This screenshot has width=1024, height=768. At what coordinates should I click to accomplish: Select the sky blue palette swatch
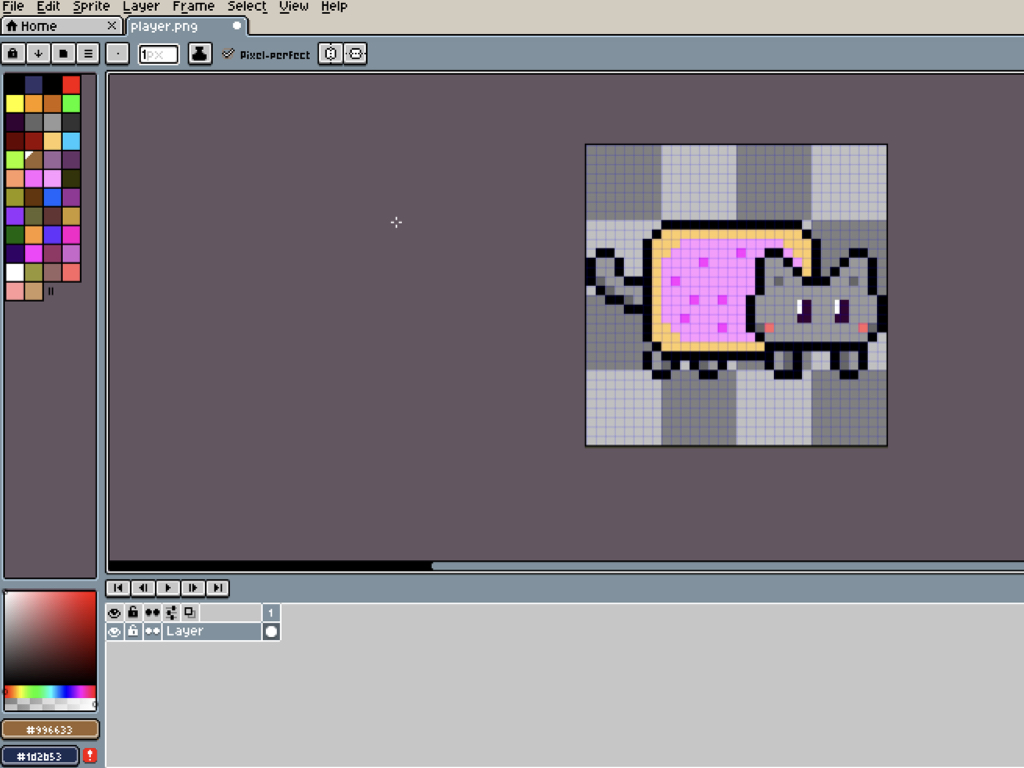point(71,141)
